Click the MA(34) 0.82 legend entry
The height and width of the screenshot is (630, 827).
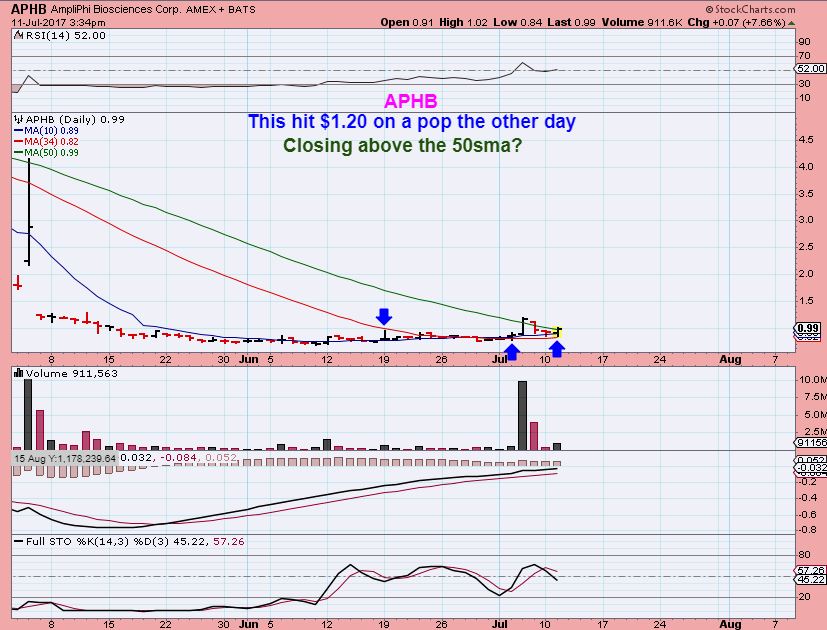point(46,141)
